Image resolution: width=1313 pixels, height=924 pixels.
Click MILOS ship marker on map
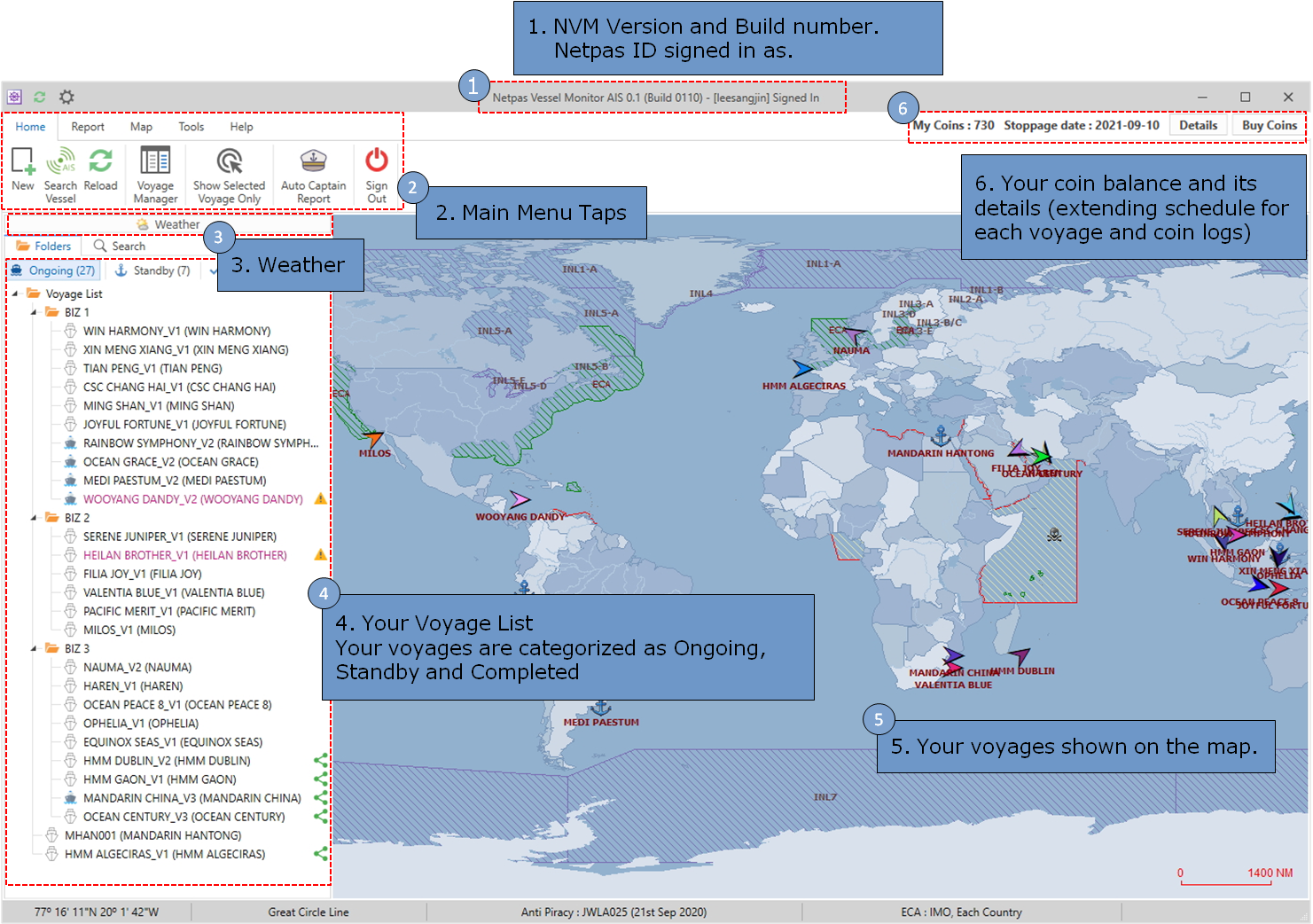[x=374, y=438]
